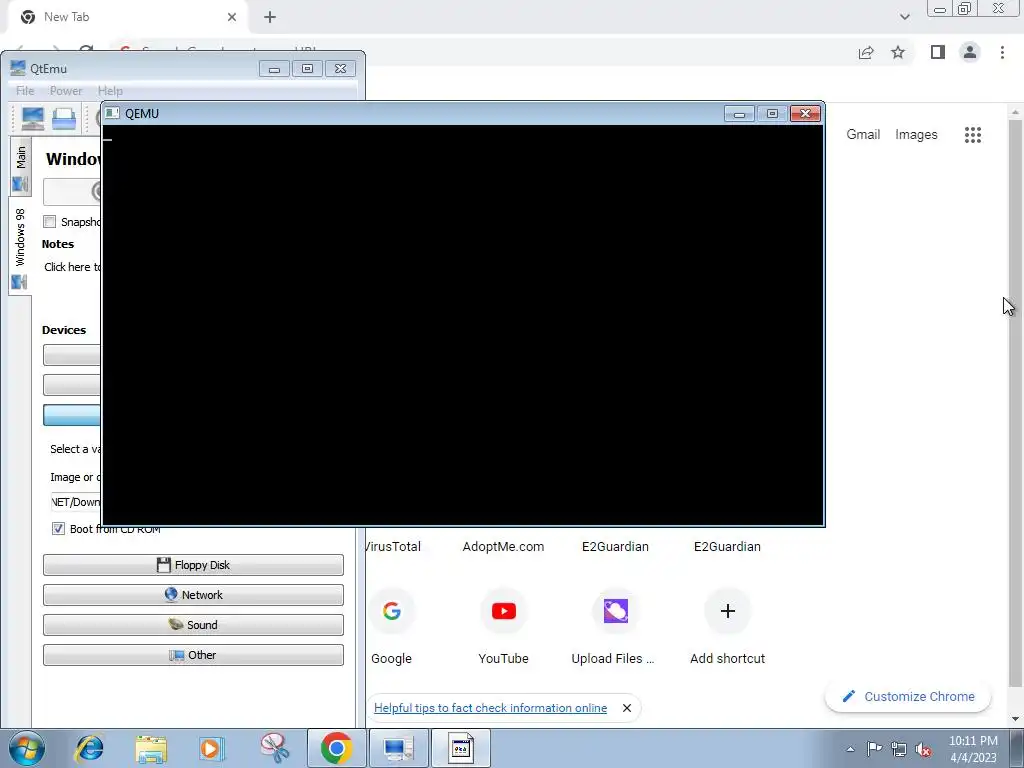Open Windows Explorer folder icon in taskbar

(x=151, y=748)
